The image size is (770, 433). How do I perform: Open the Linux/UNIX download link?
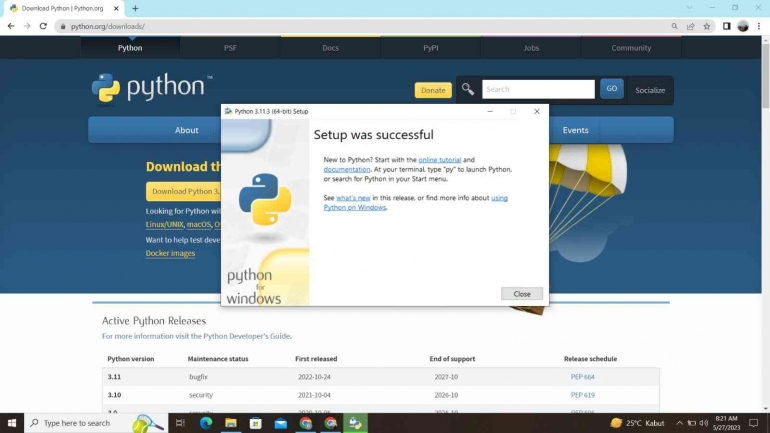coord(164,224)
